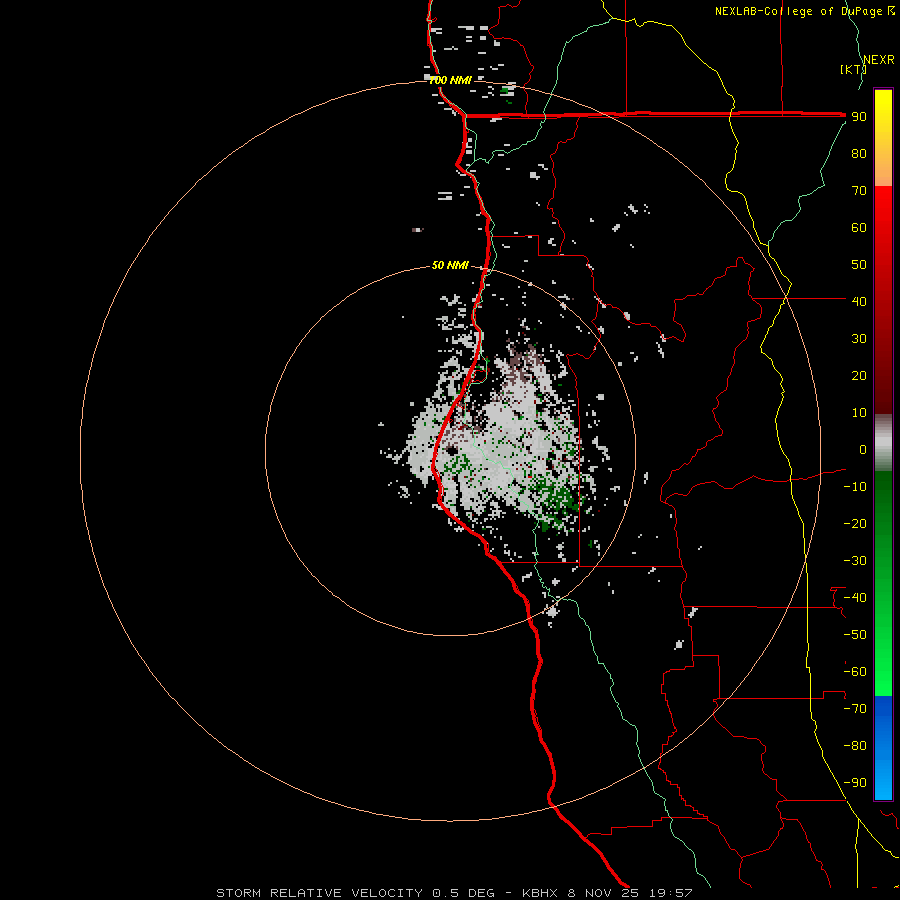Viewport: 900px width, 900px height.
Task: Click the -30 value on the velocity scale
Action: (855, 561)
